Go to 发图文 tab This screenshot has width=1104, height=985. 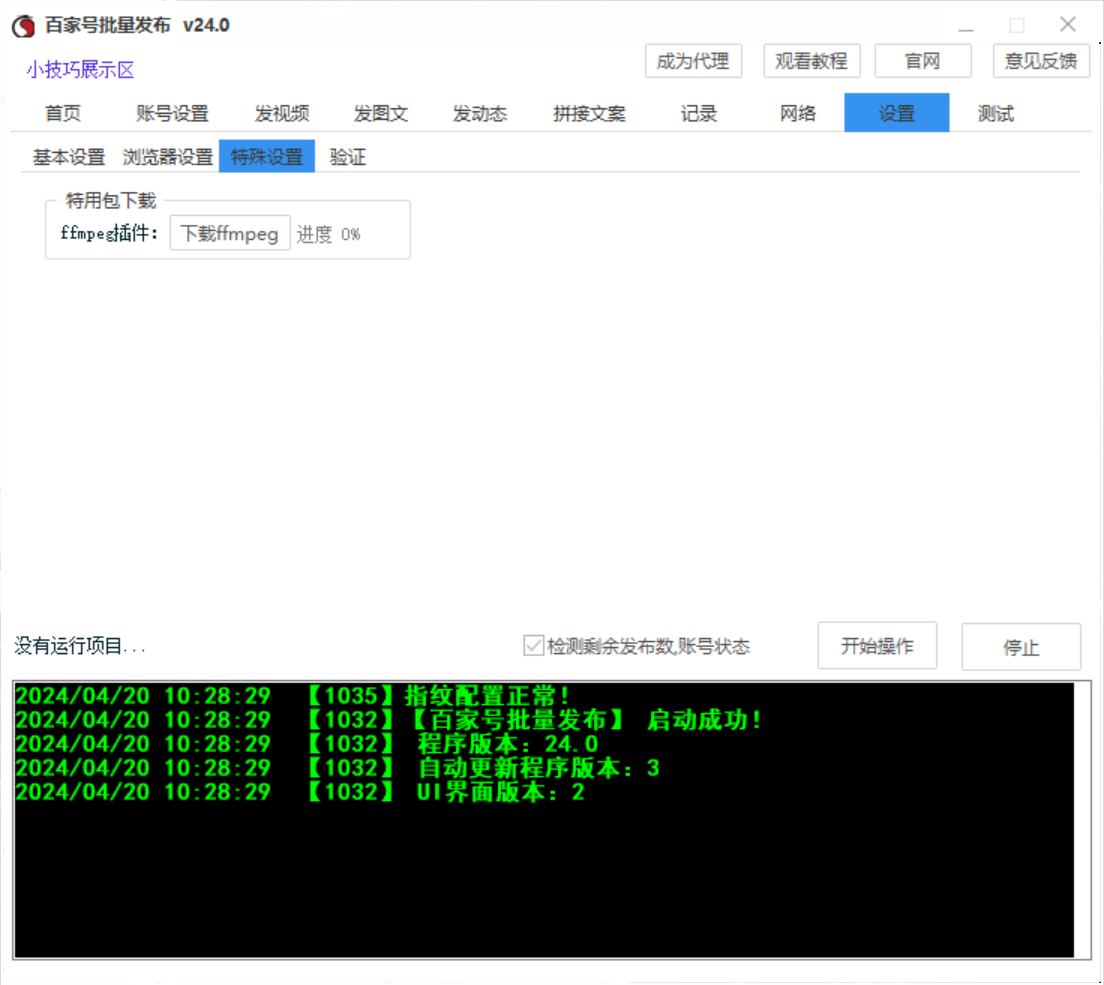(381, 113)
